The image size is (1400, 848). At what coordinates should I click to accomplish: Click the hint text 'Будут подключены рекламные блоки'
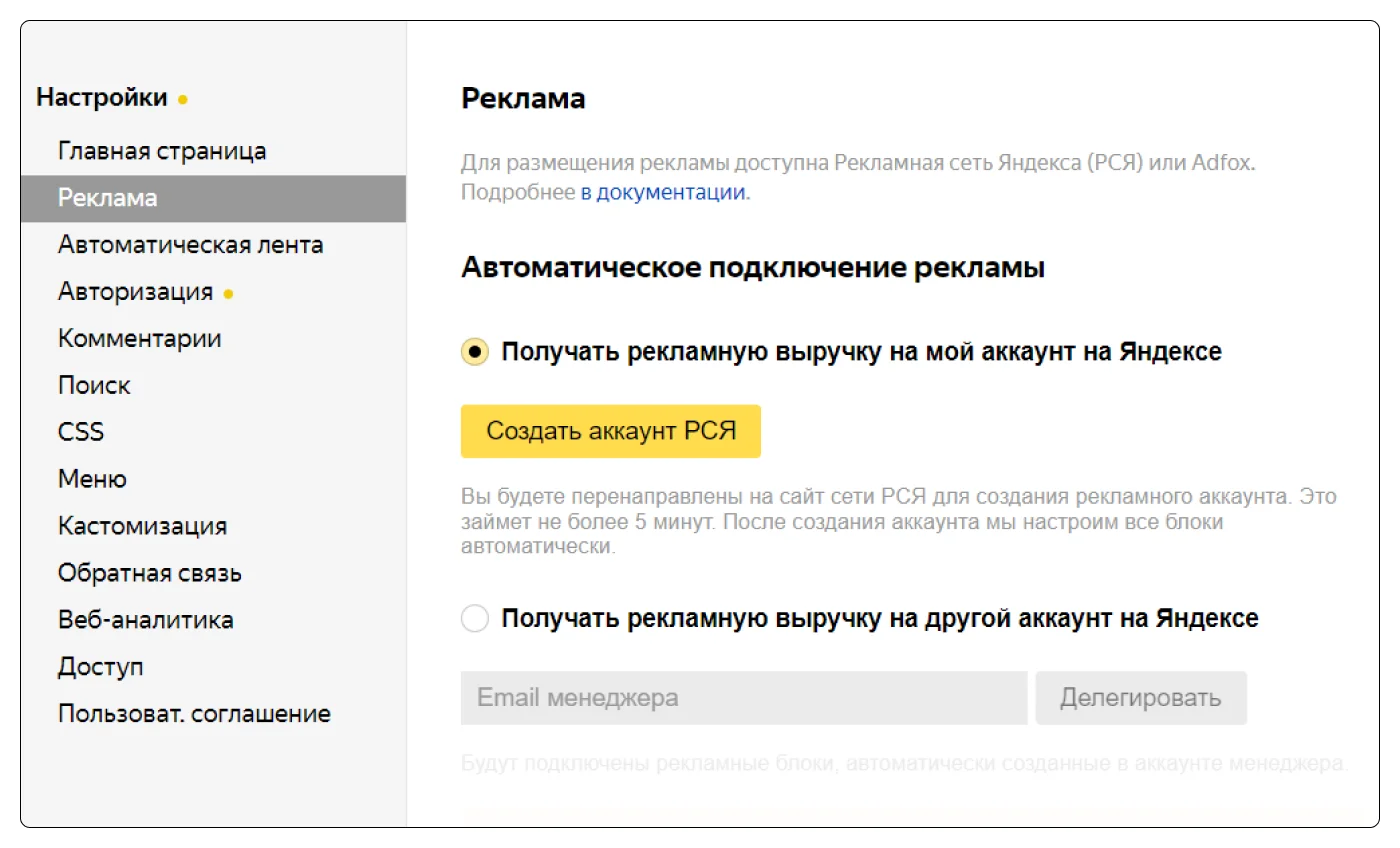click(x=904, y=765)
